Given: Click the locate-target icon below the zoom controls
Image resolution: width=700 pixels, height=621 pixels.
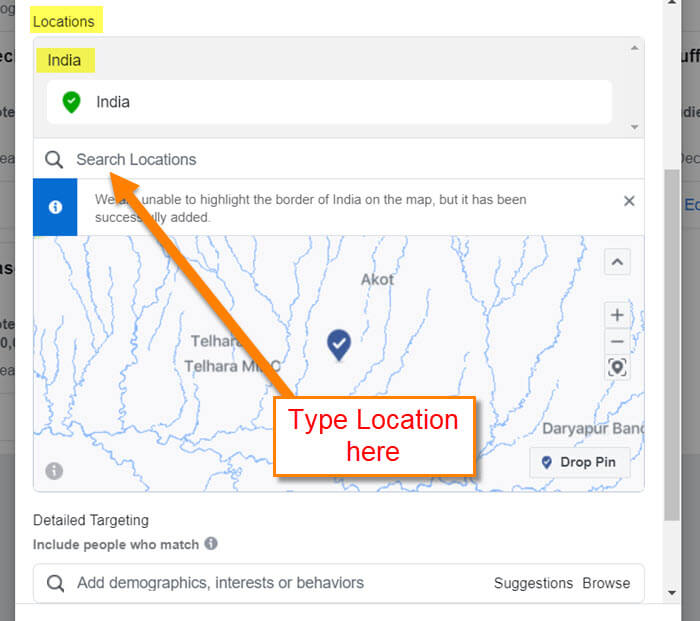Looking at the screenshot, I should coord(617,368).
